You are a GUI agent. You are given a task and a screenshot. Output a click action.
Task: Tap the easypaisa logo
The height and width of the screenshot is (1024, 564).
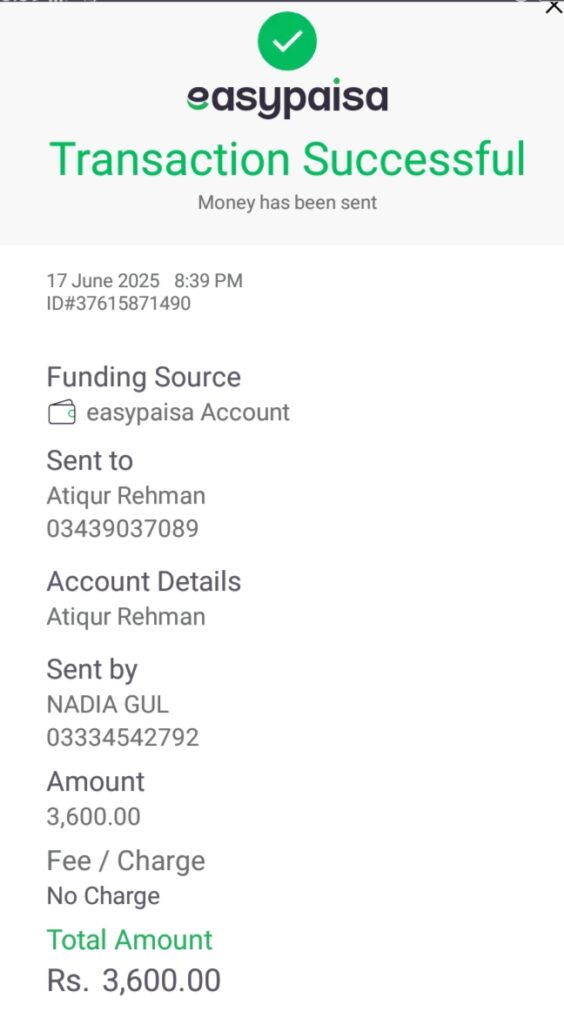pyautogui.click(x=287, y=99)
